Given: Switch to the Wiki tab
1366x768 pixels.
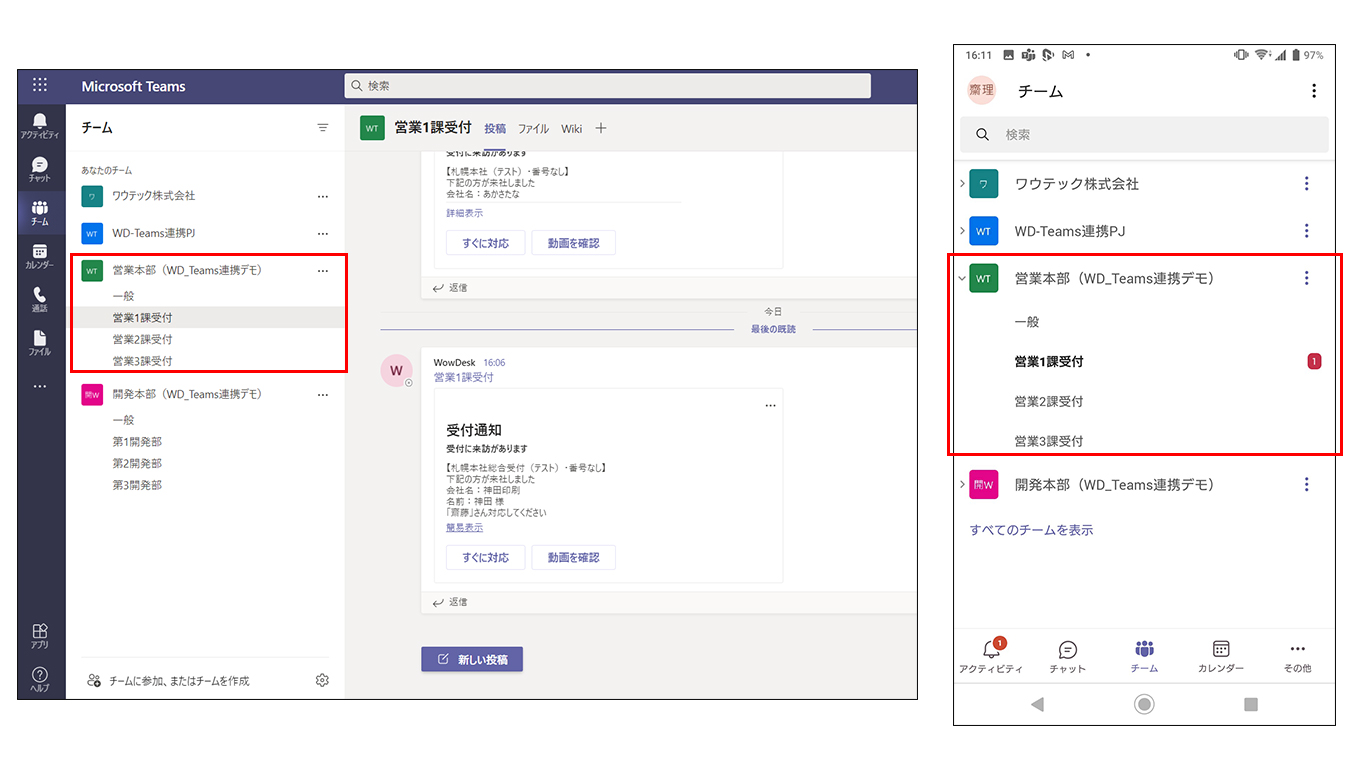Looking at the screenshot, I should click(571, 128).
